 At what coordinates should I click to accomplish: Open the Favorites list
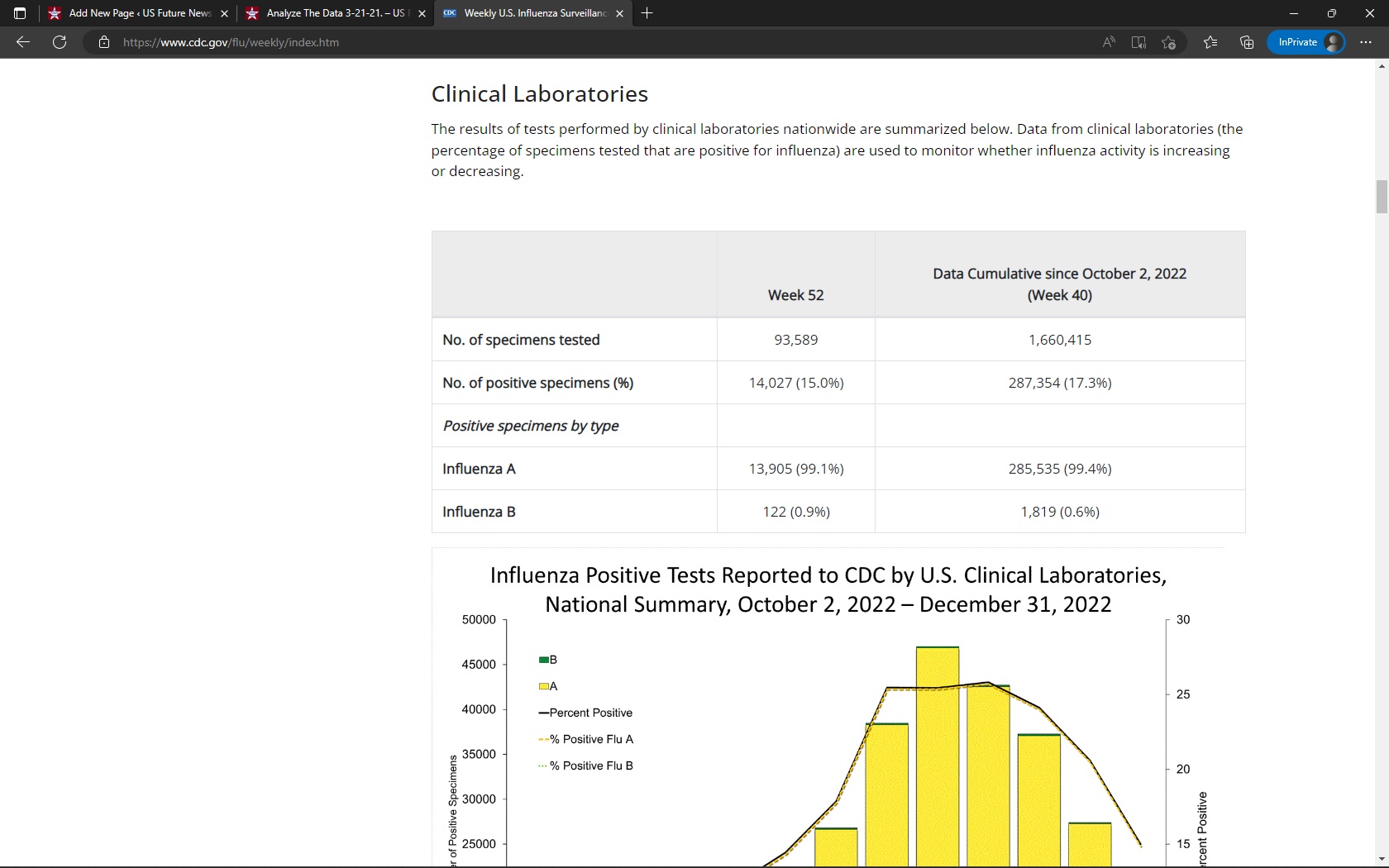pyautogui.click(x=1210, y=42)
